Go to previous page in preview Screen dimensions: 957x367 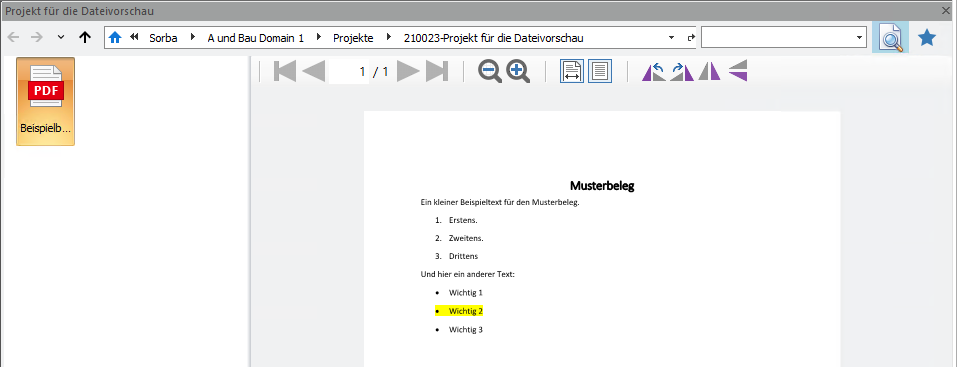[x=314, y=71]
